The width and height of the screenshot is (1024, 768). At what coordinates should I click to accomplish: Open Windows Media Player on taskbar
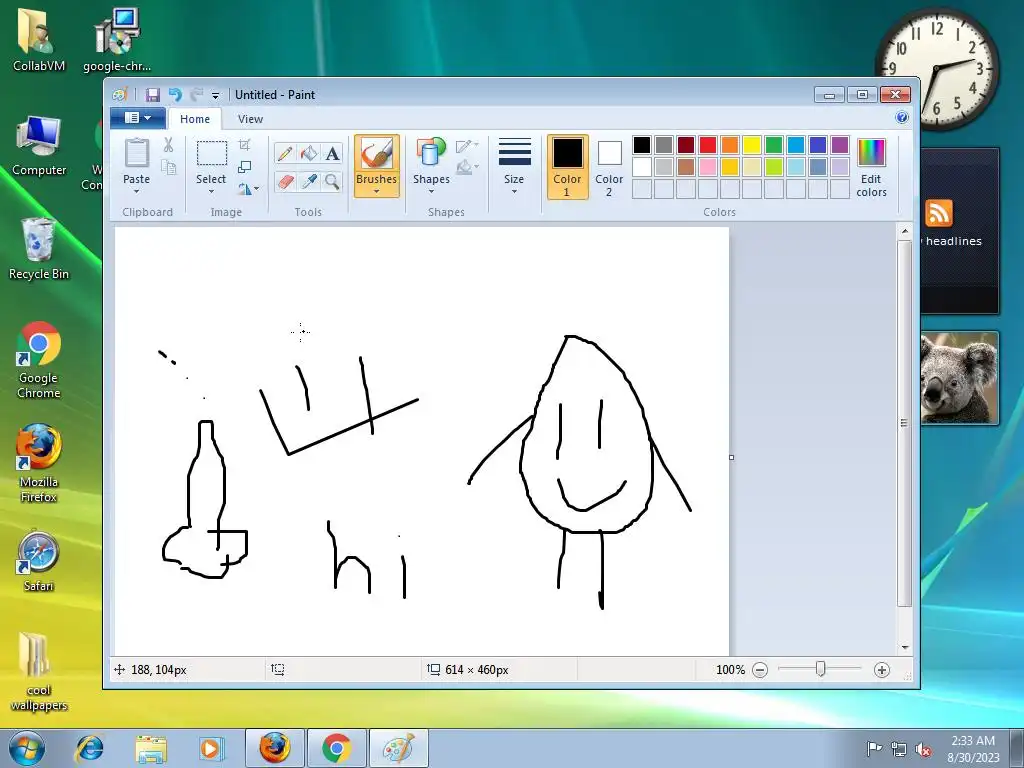pyautogui.click(x=210, y=749)
